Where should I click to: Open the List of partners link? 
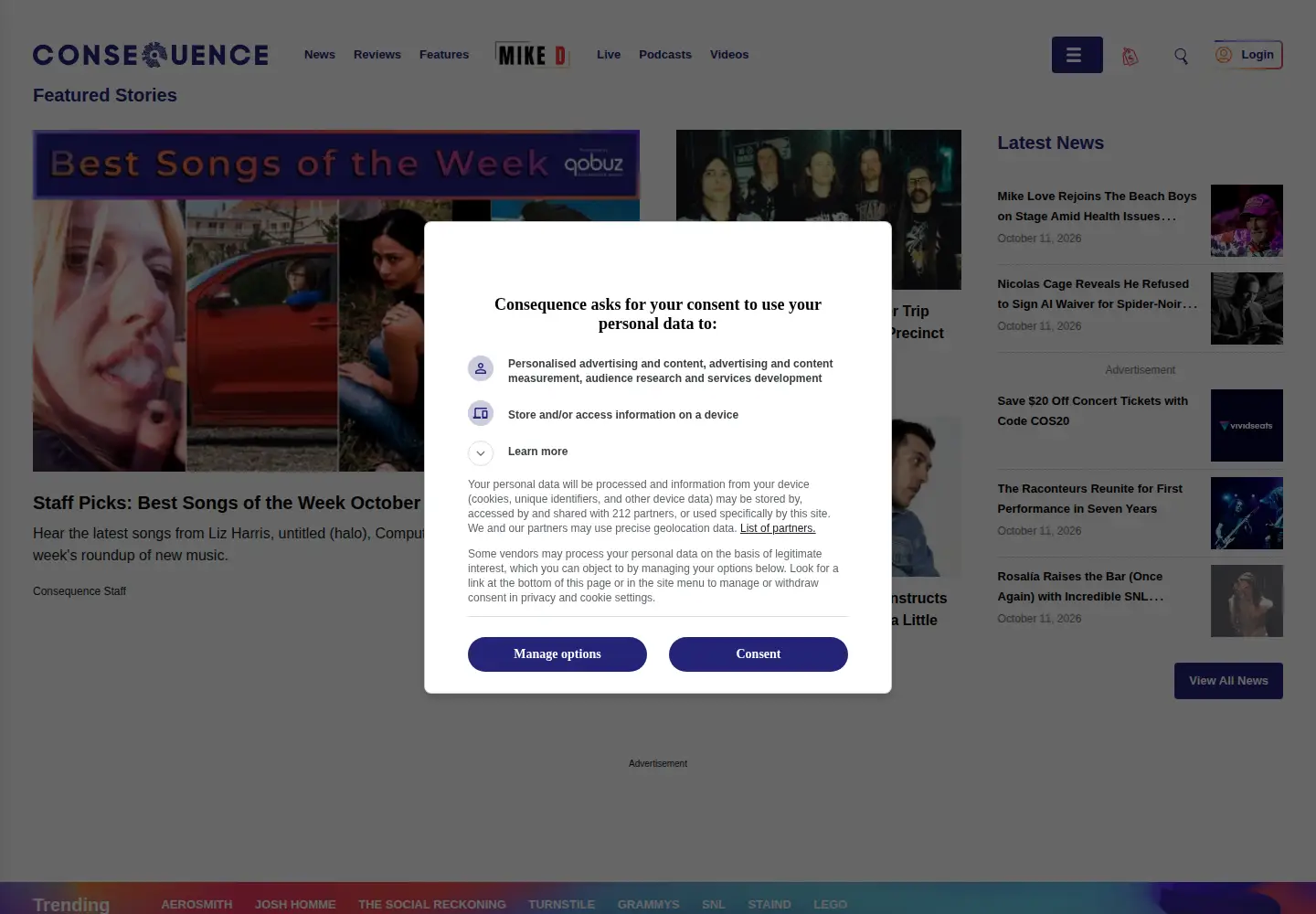[x=778, y=528]
